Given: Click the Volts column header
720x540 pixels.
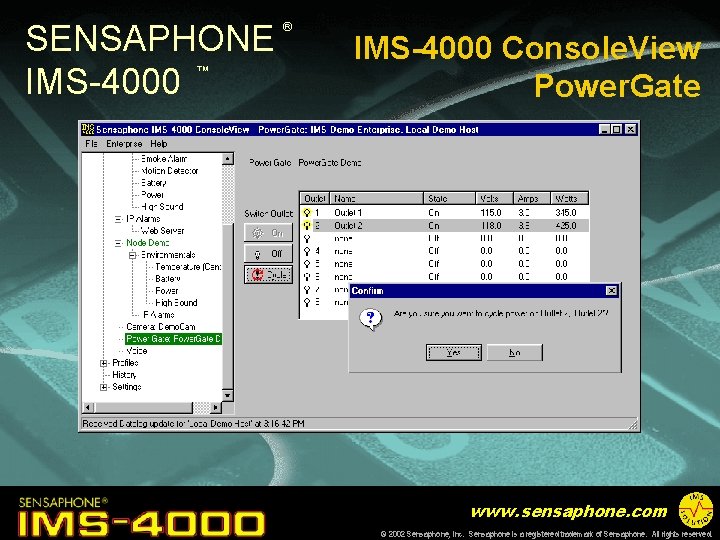Looking at the screenshot, I should (494, 198).
